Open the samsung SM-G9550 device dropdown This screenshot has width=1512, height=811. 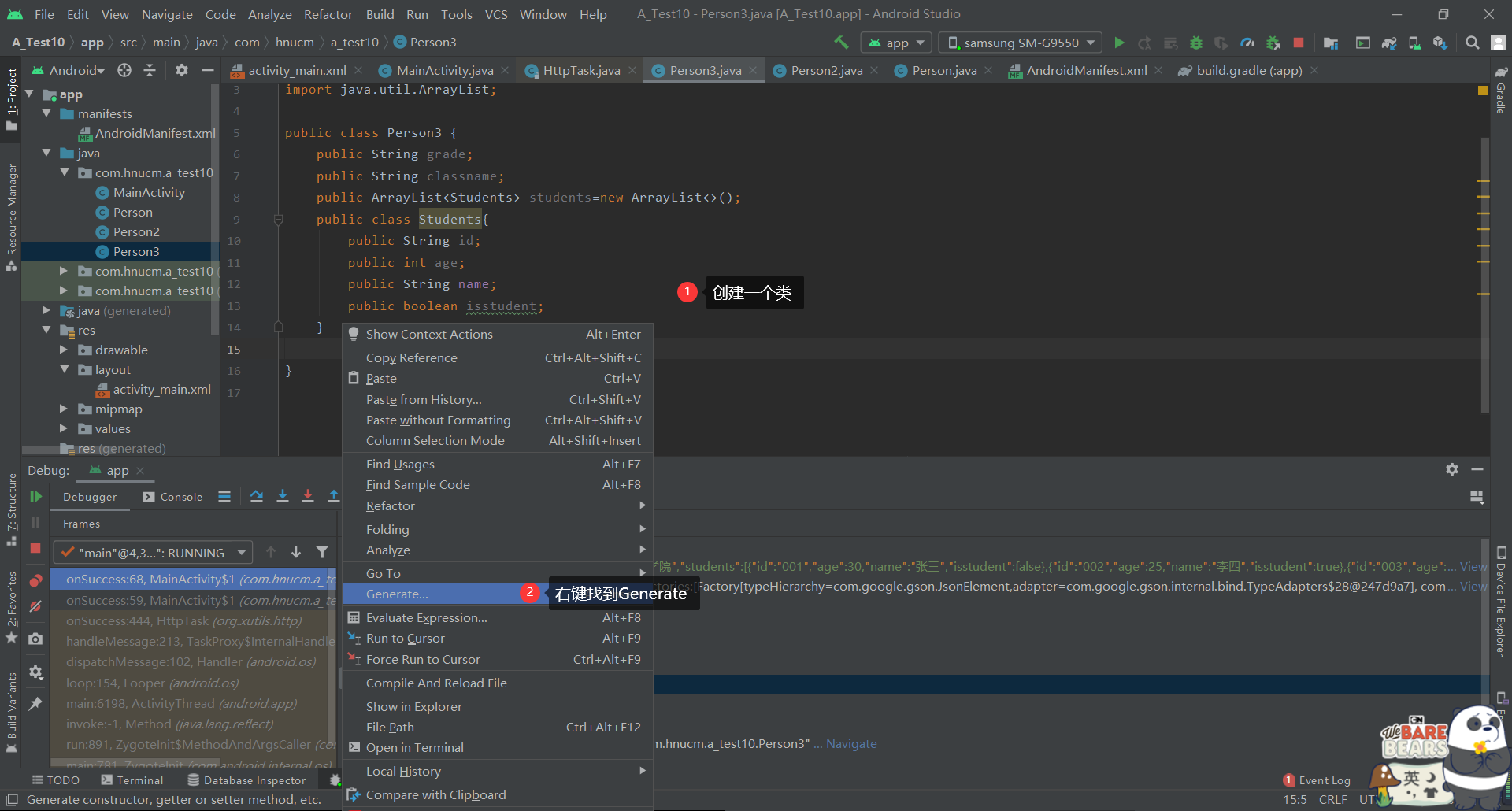(1021, 43)
